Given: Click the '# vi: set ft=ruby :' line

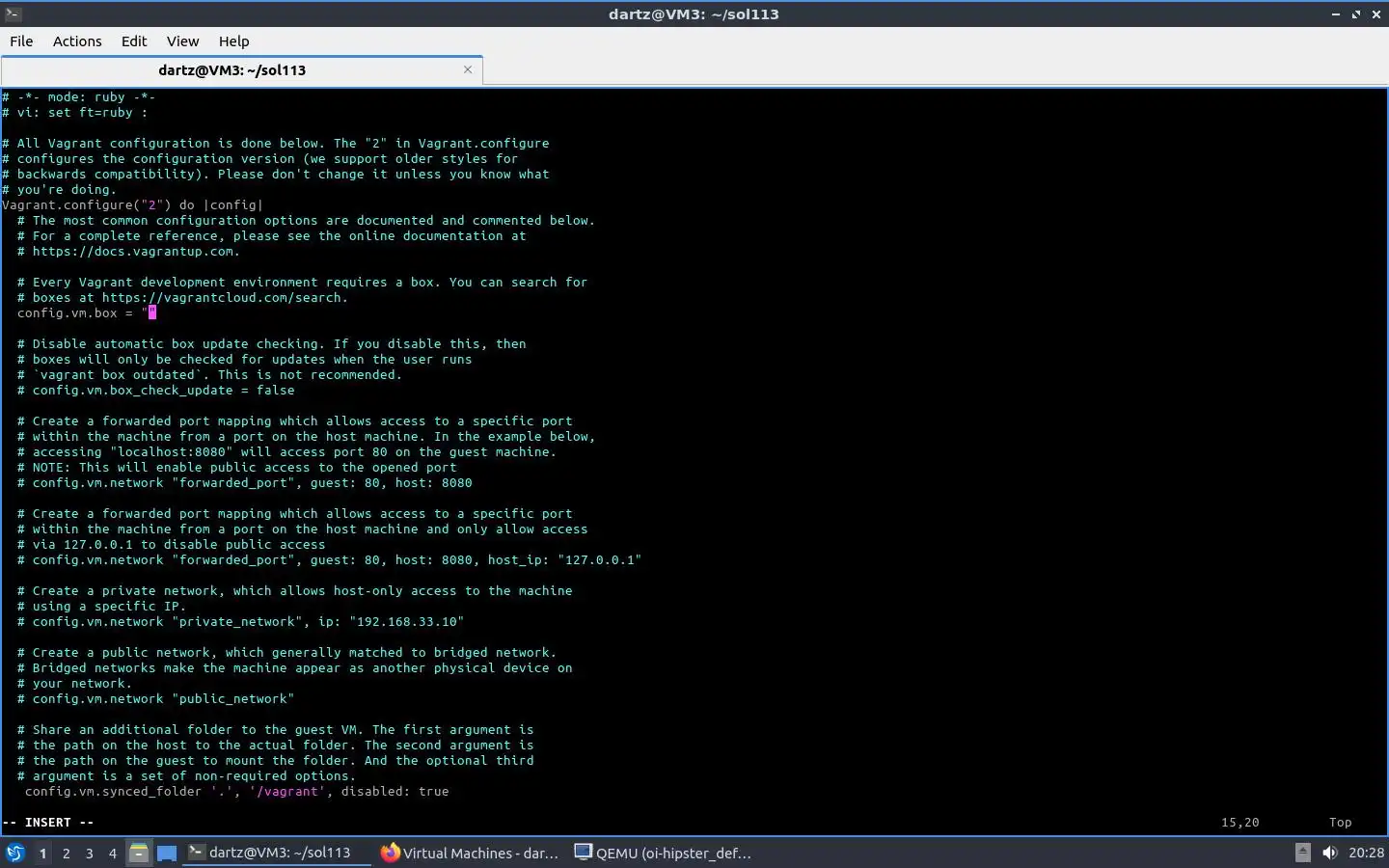Looking at the screenshot, I should [75, 112].
